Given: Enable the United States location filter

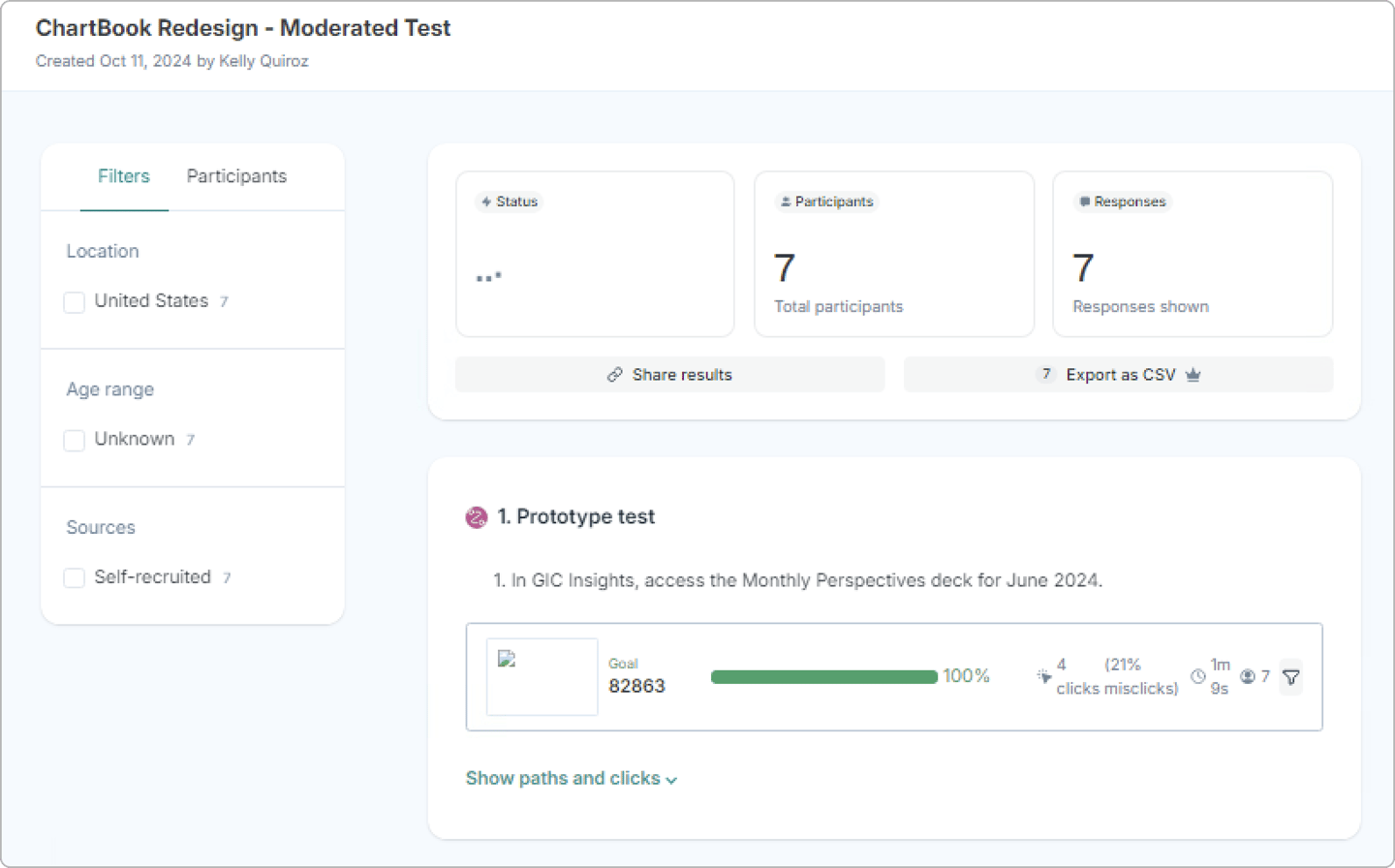Looking at the screenshot, I should 75,302.
